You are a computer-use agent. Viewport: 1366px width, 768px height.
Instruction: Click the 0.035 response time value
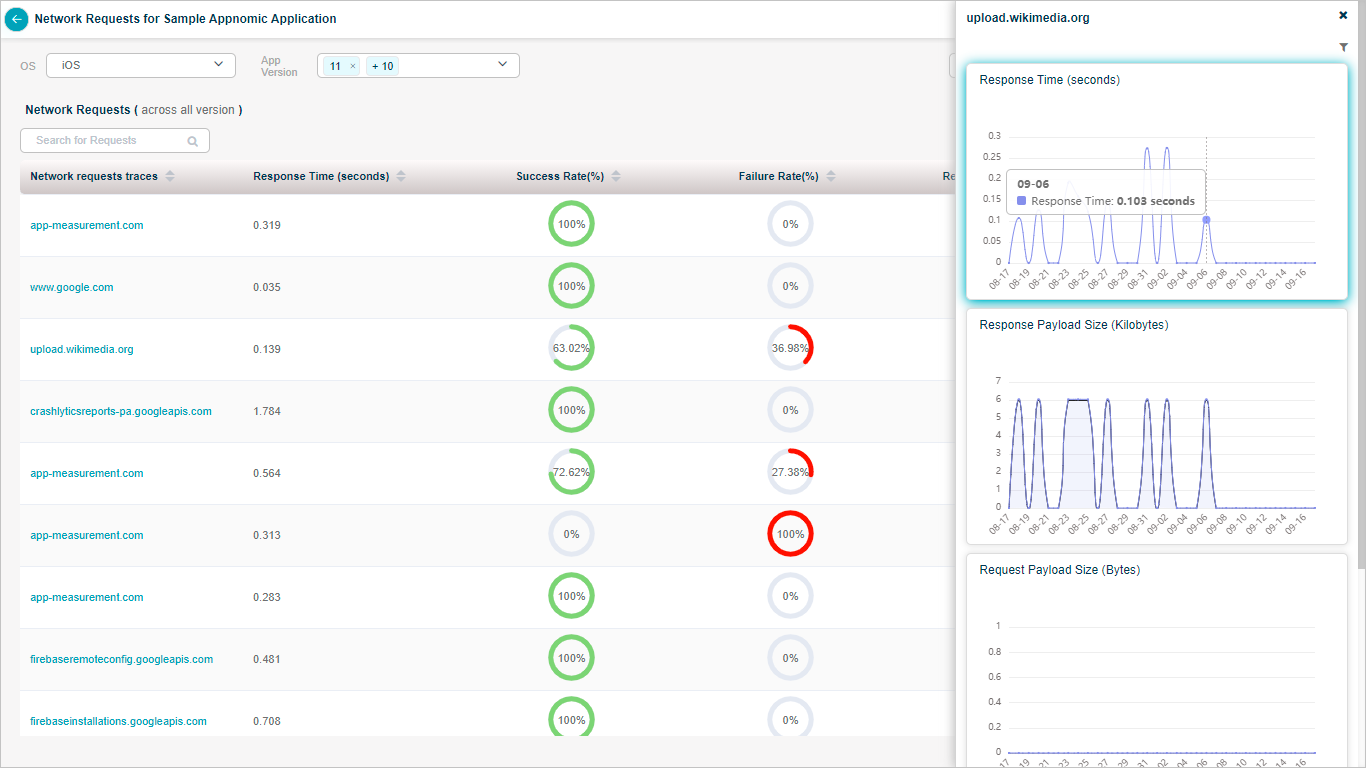pyautogui.click(x=267, y=287)
